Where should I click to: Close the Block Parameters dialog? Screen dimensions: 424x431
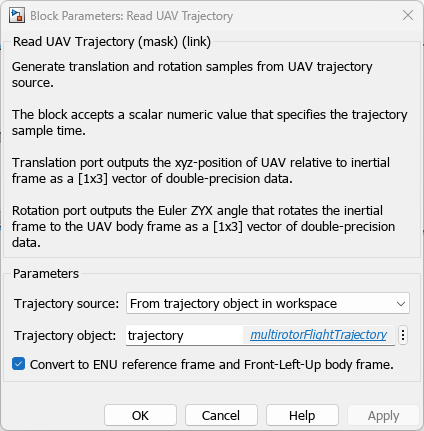tap(408, 15)
